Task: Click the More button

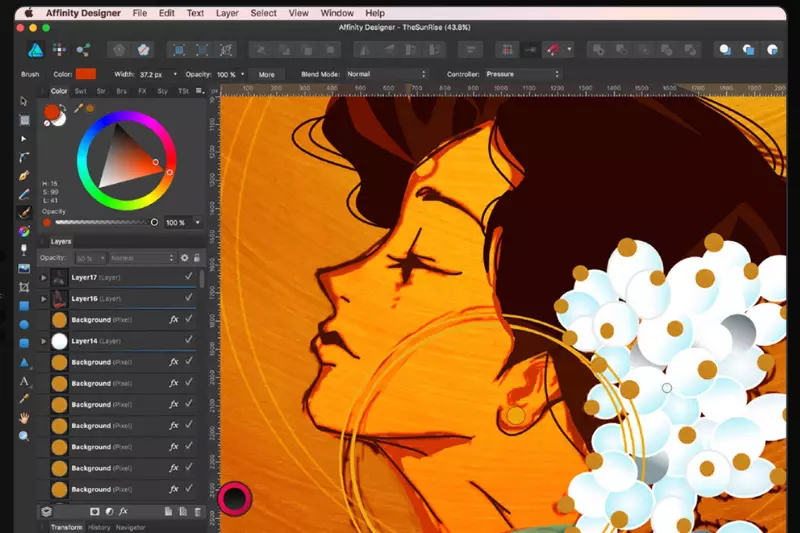Action: 266,74
